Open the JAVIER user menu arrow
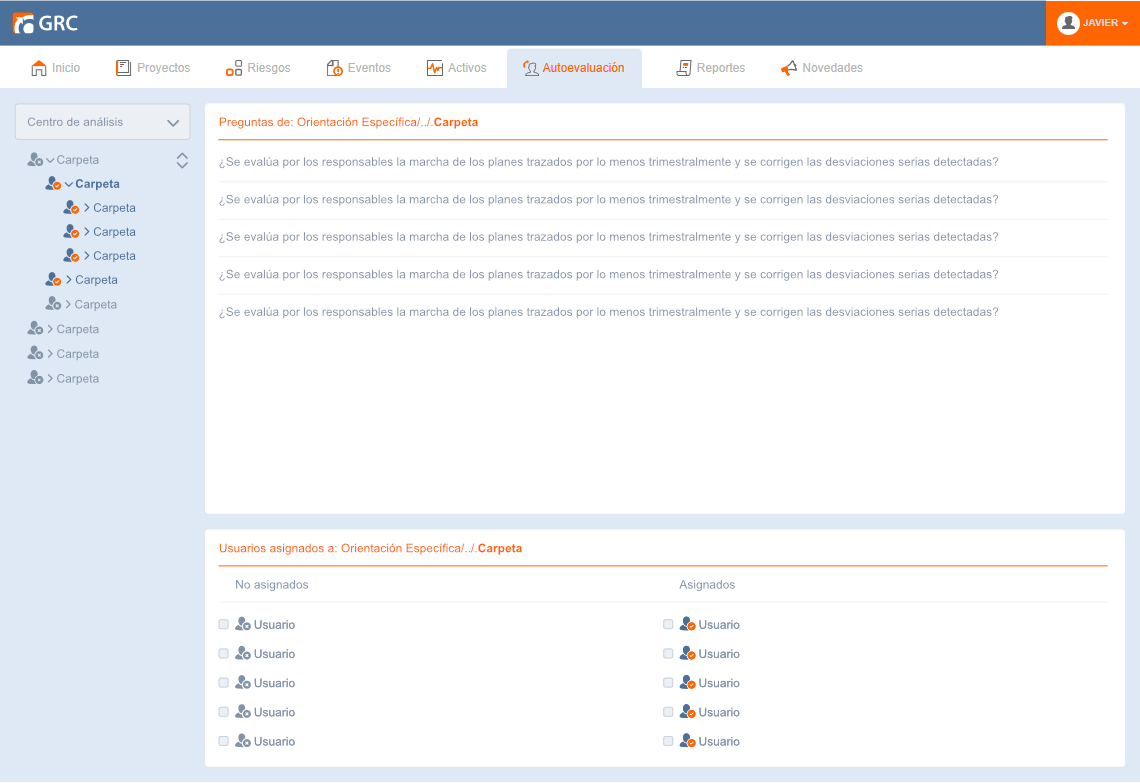 coord(1125,24)
